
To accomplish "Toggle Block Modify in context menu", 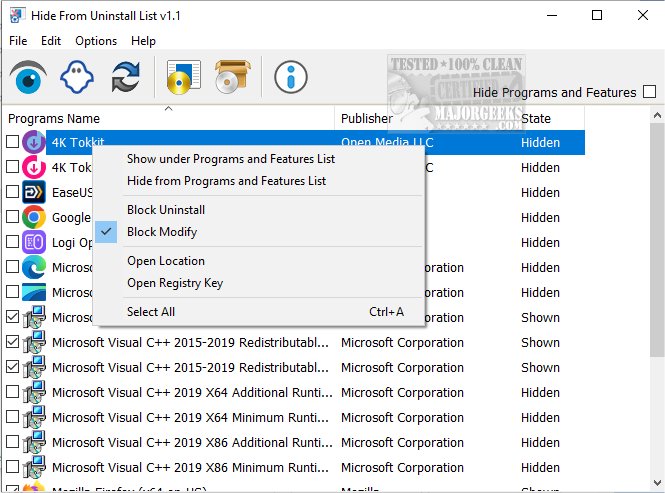I will point(259,232).
